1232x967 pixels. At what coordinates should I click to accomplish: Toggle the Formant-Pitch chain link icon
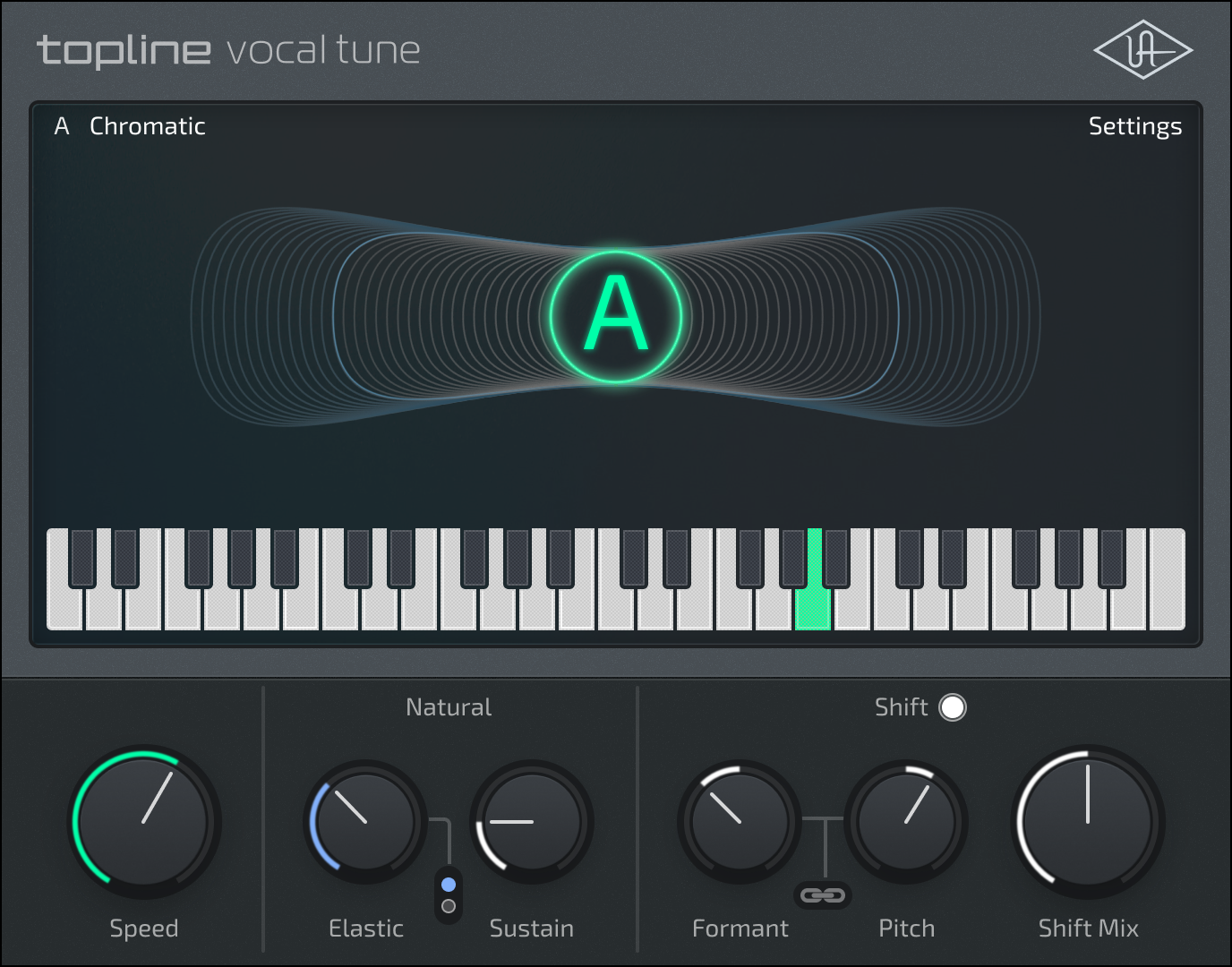[823, 894]
